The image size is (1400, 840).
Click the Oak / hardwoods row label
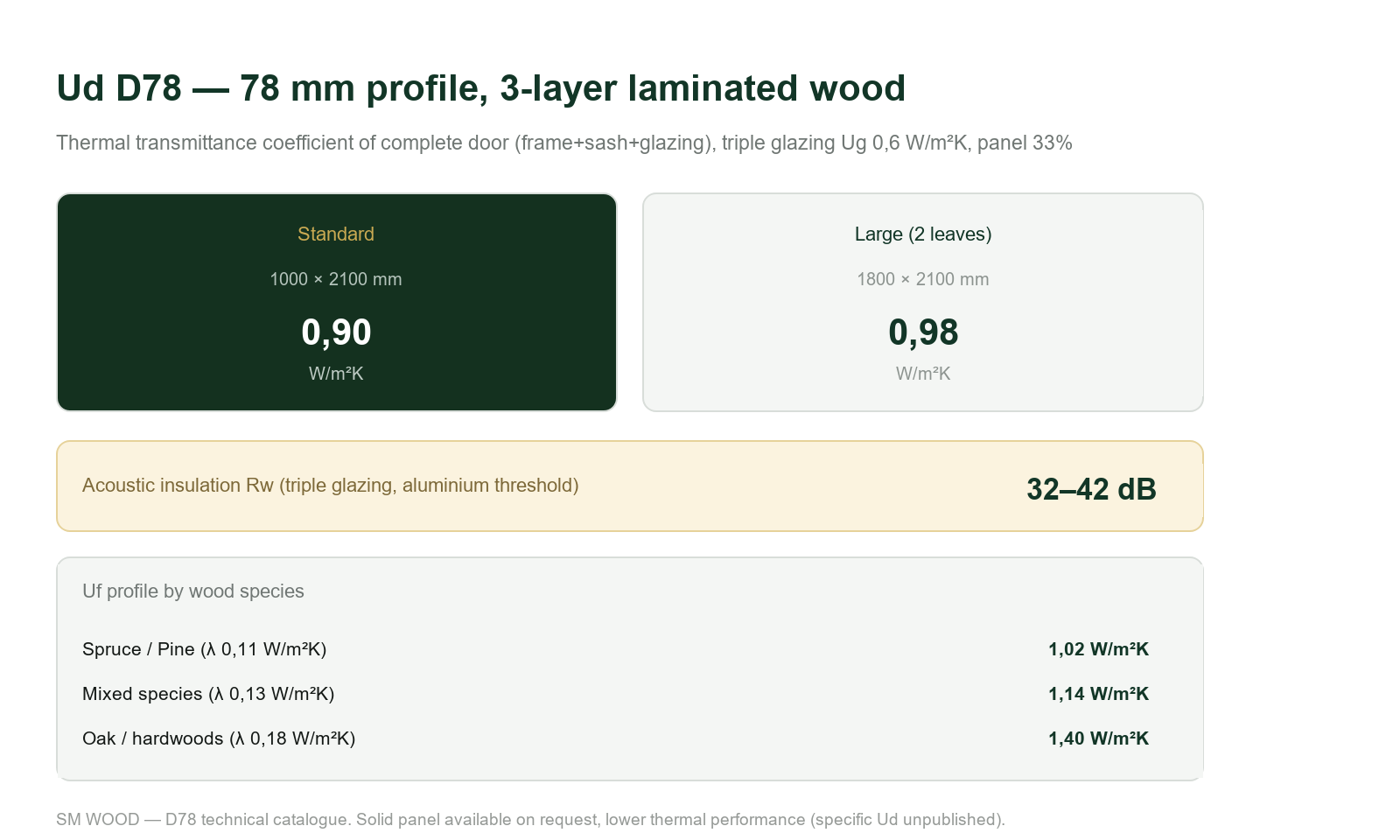pyautogui.click(x=219, y=738)
